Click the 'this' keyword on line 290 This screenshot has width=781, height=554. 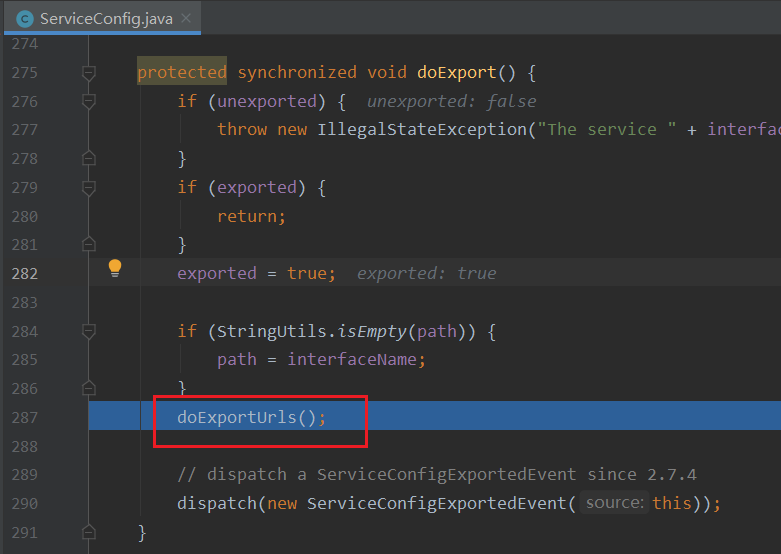pyautogui.click(x=672, y=503)
